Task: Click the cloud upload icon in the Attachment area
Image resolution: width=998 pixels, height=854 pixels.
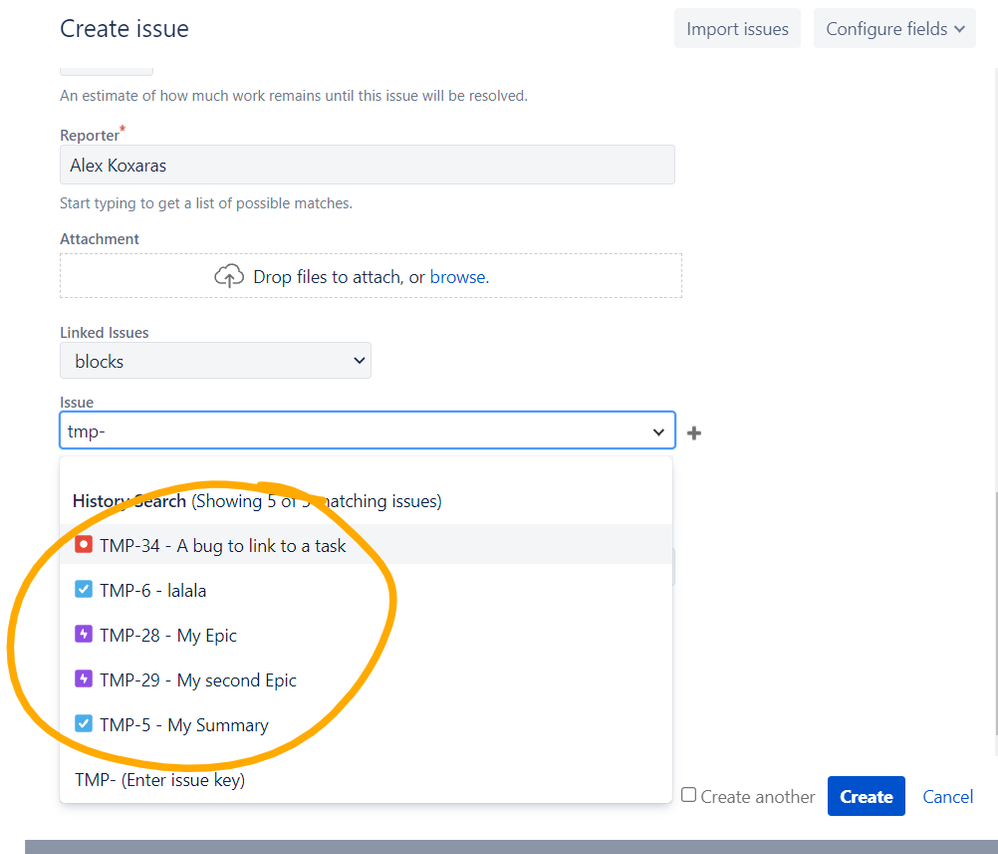Action: (228, 277)
